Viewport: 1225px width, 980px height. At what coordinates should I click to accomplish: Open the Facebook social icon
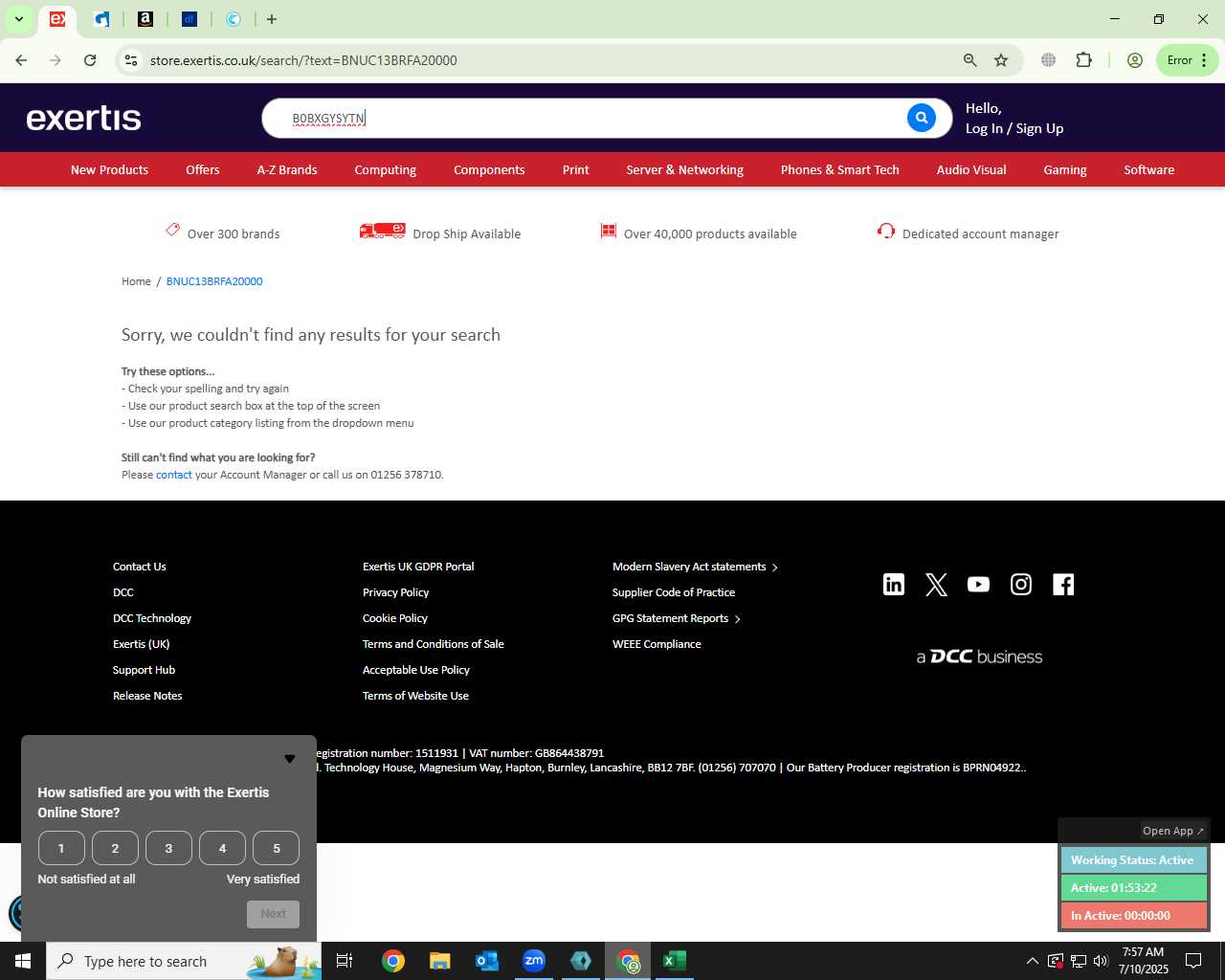point(1063,584)
